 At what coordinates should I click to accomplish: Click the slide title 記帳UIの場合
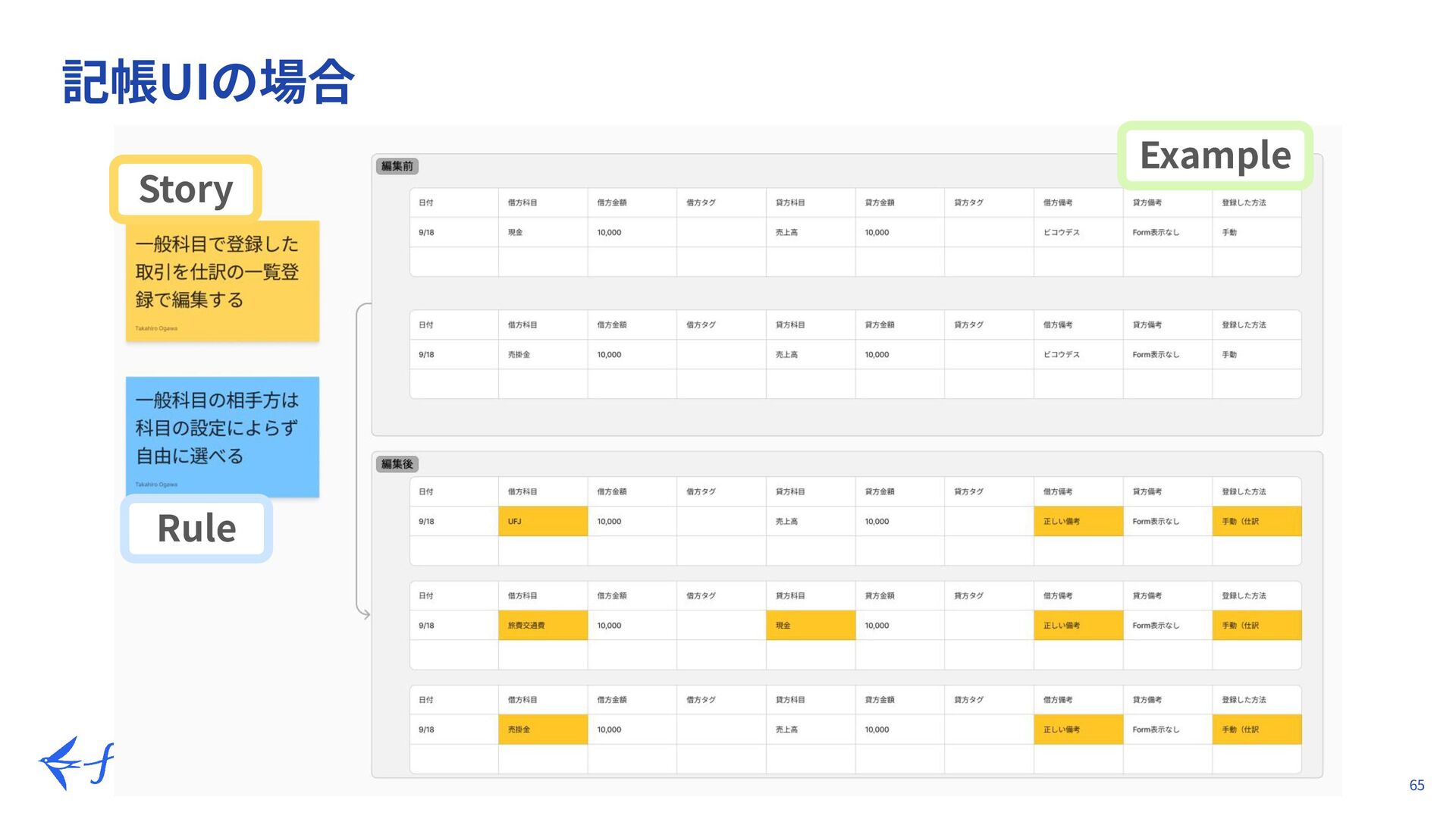point(208,82)
